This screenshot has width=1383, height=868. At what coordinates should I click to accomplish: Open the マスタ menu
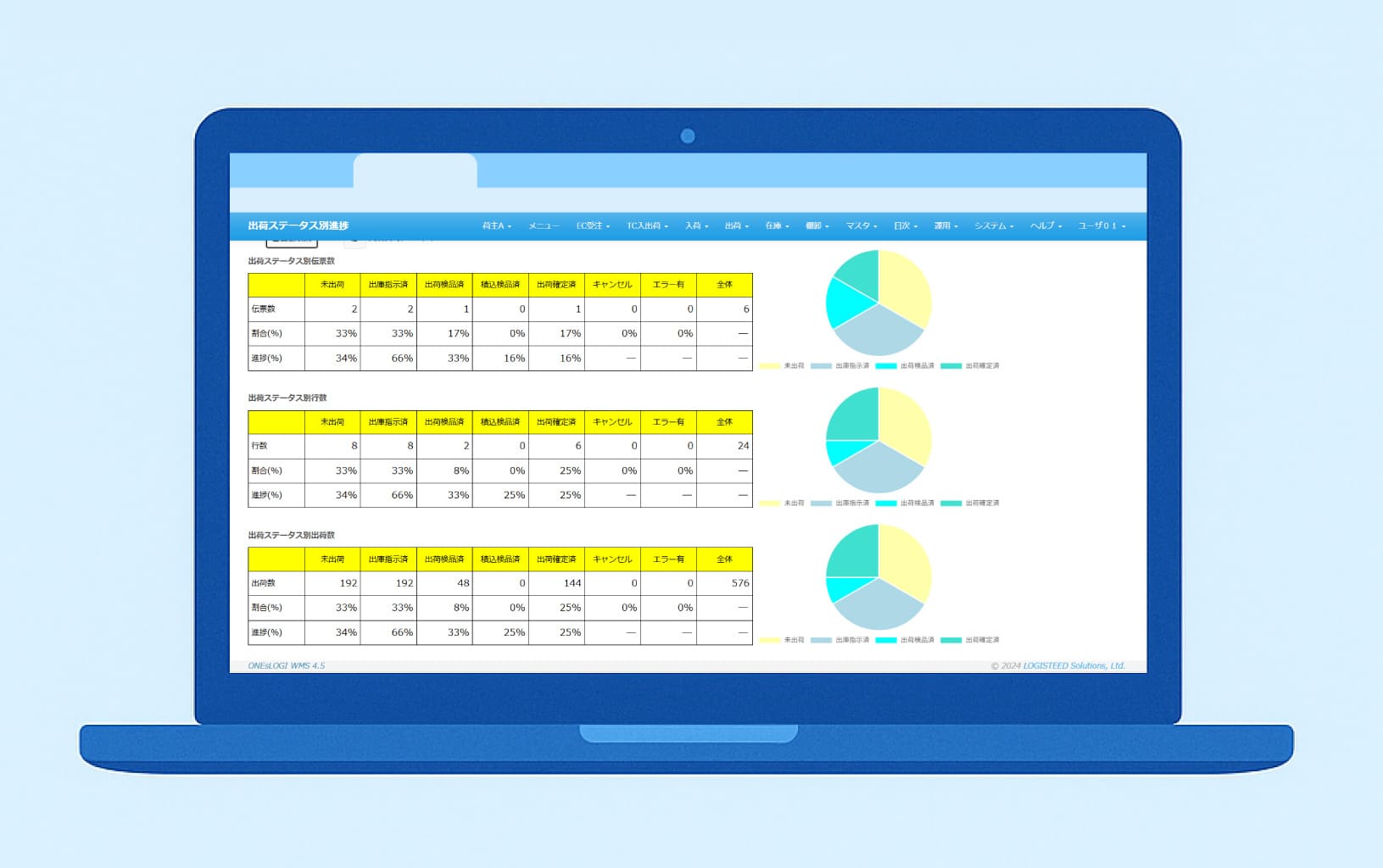click(x=861, y=226)
